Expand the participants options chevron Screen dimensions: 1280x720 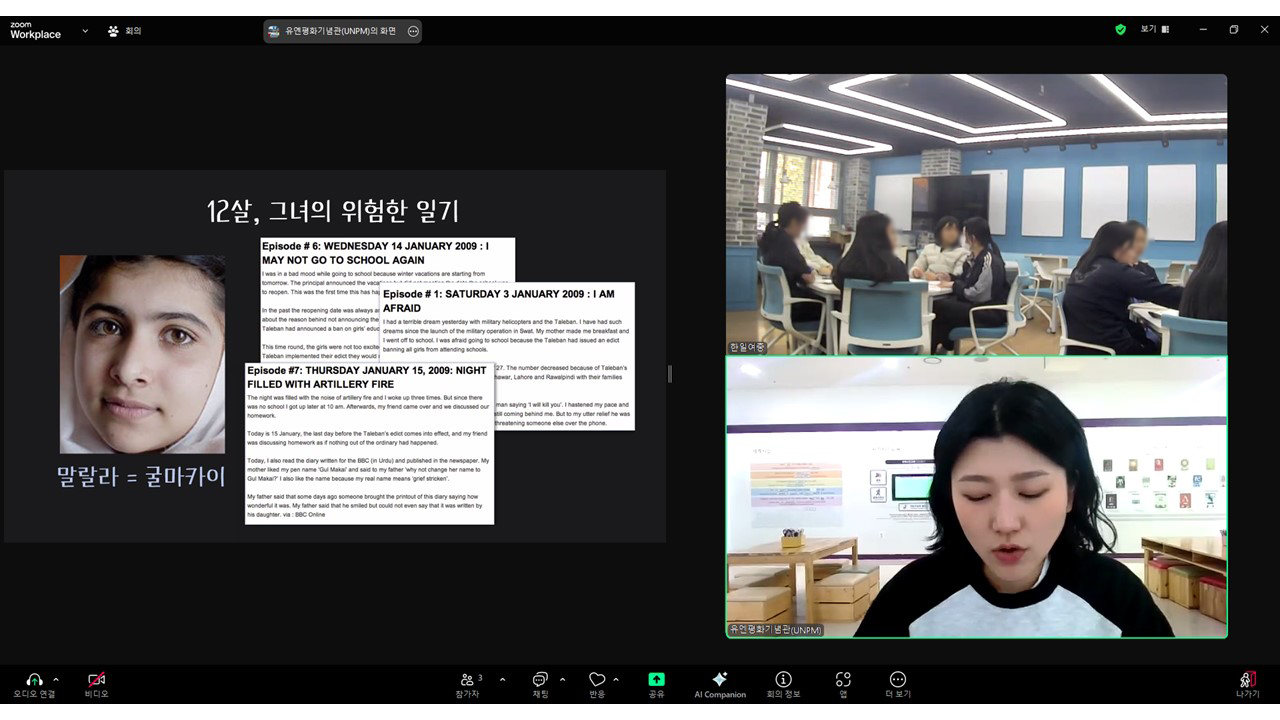[502, 679]
